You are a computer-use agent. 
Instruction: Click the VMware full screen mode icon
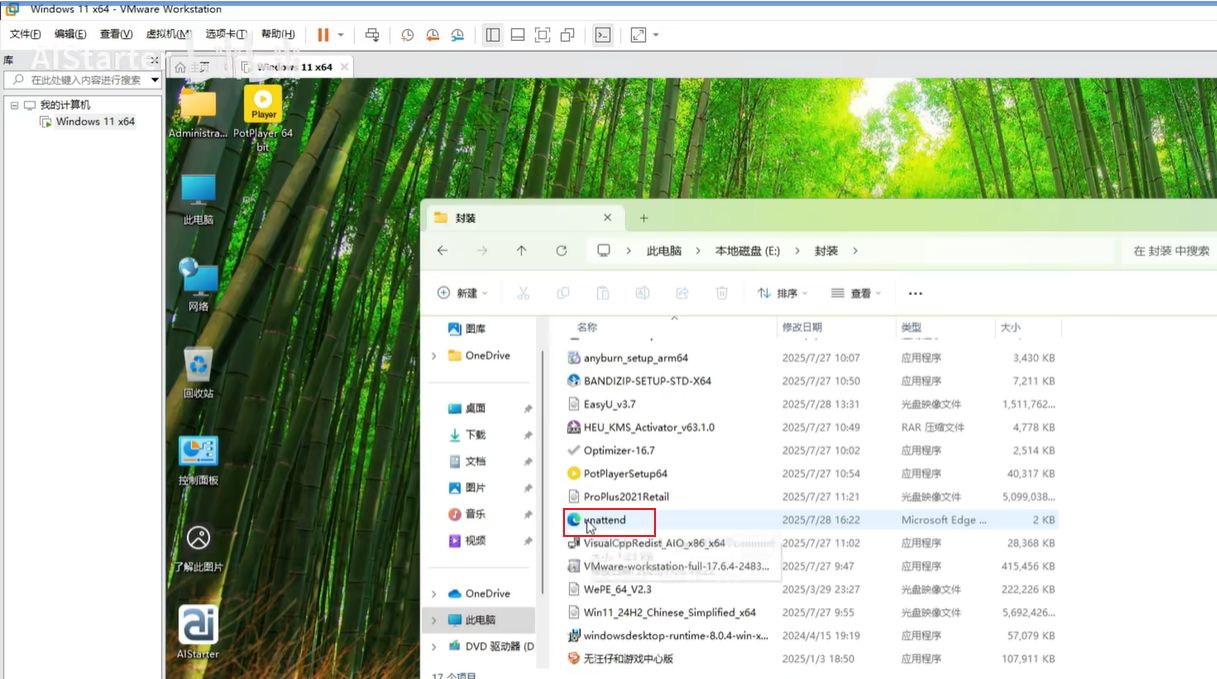(x=542, y=35)
